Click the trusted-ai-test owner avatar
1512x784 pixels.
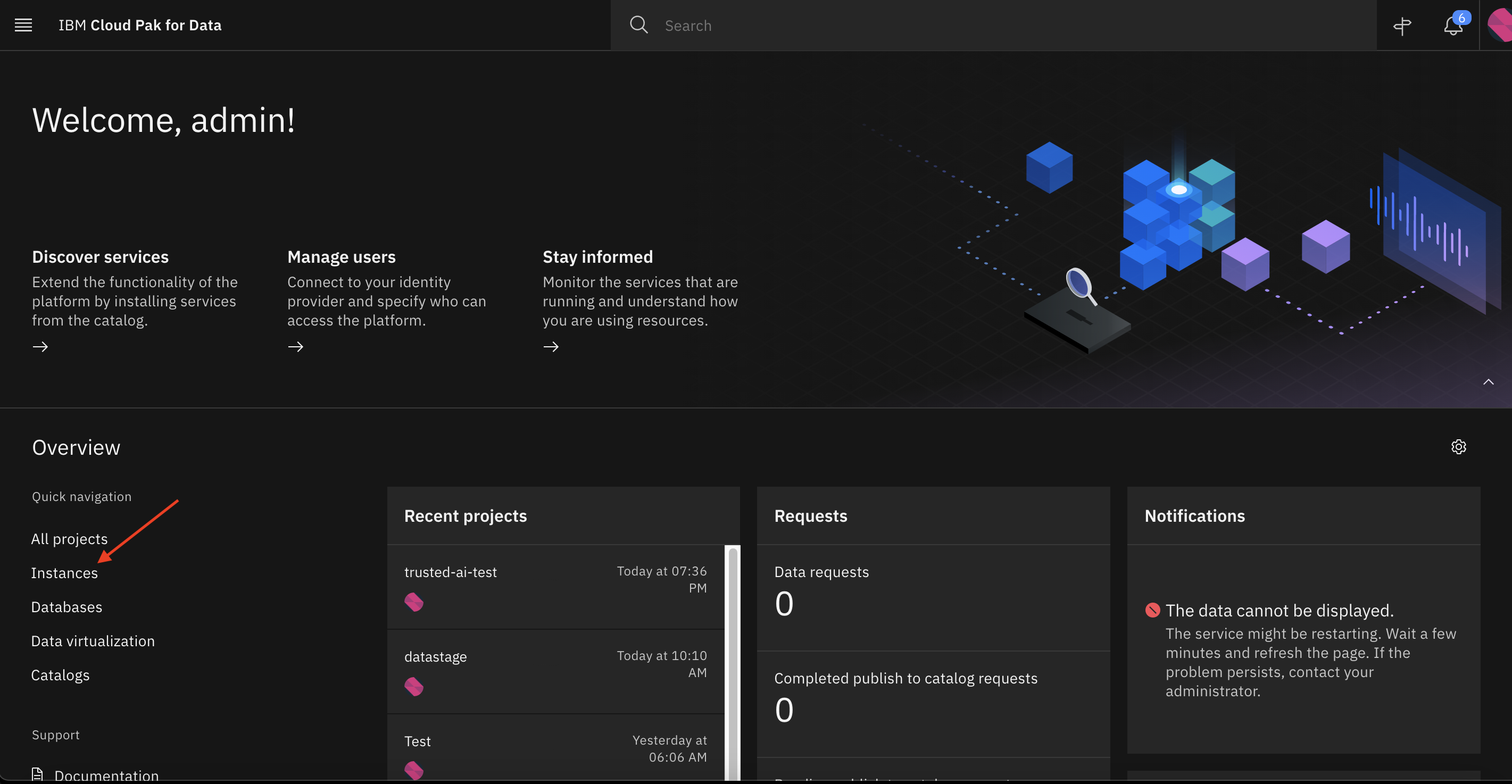(414, 602)
